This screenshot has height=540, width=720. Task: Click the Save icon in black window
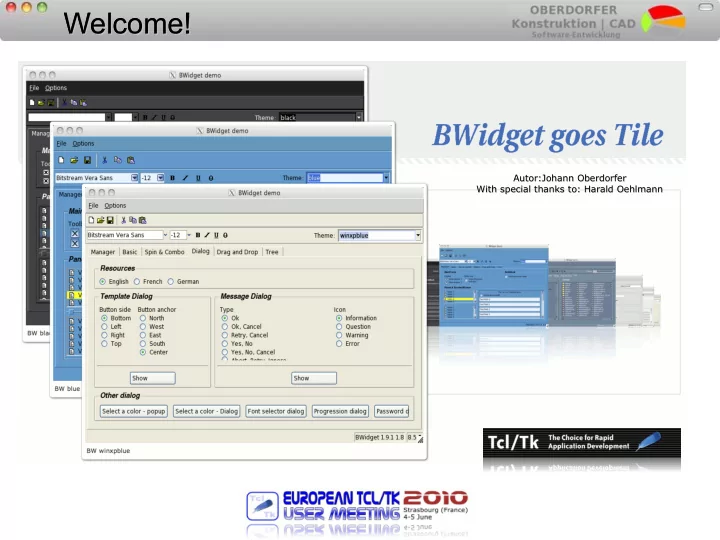(51, 102)
